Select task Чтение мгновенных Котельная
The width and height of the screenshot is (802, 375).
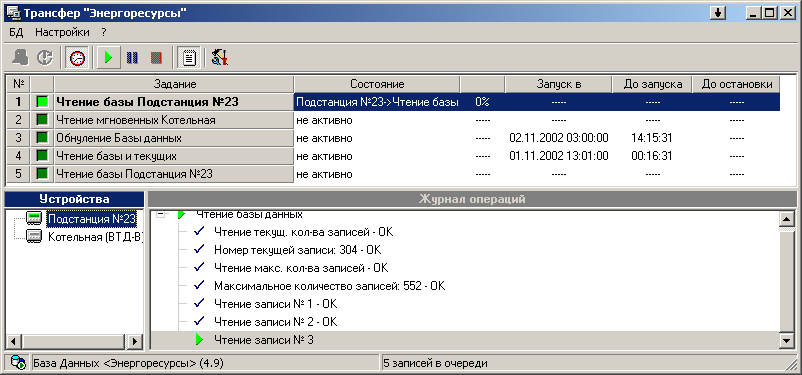pos(174,120)
